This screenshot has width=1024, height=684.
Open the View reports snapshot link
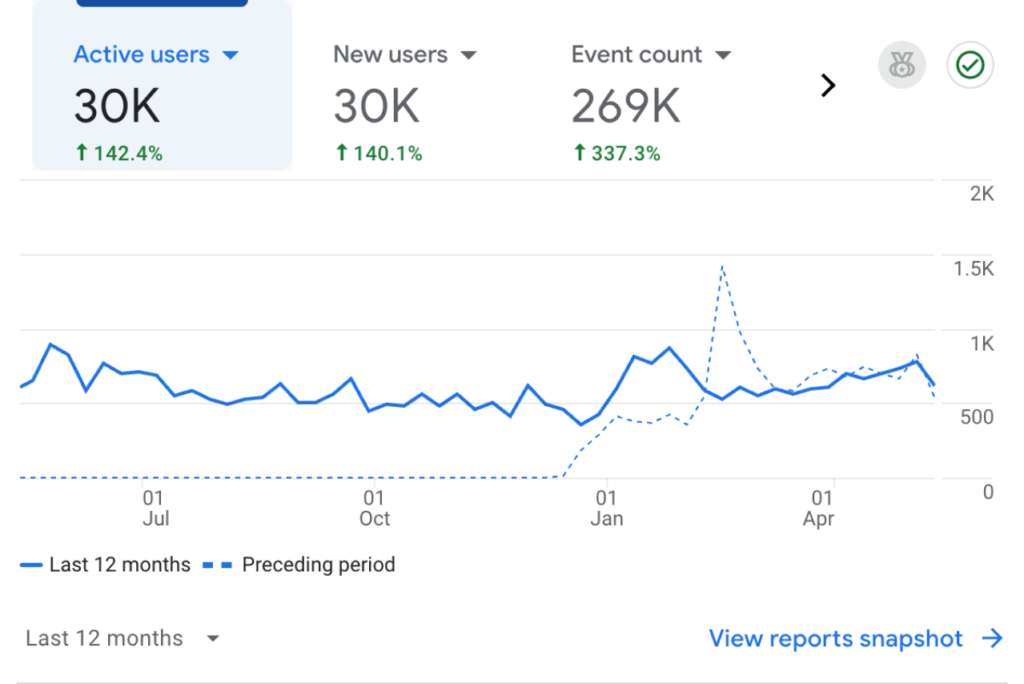pyautogui.click(x=836, y=639)
